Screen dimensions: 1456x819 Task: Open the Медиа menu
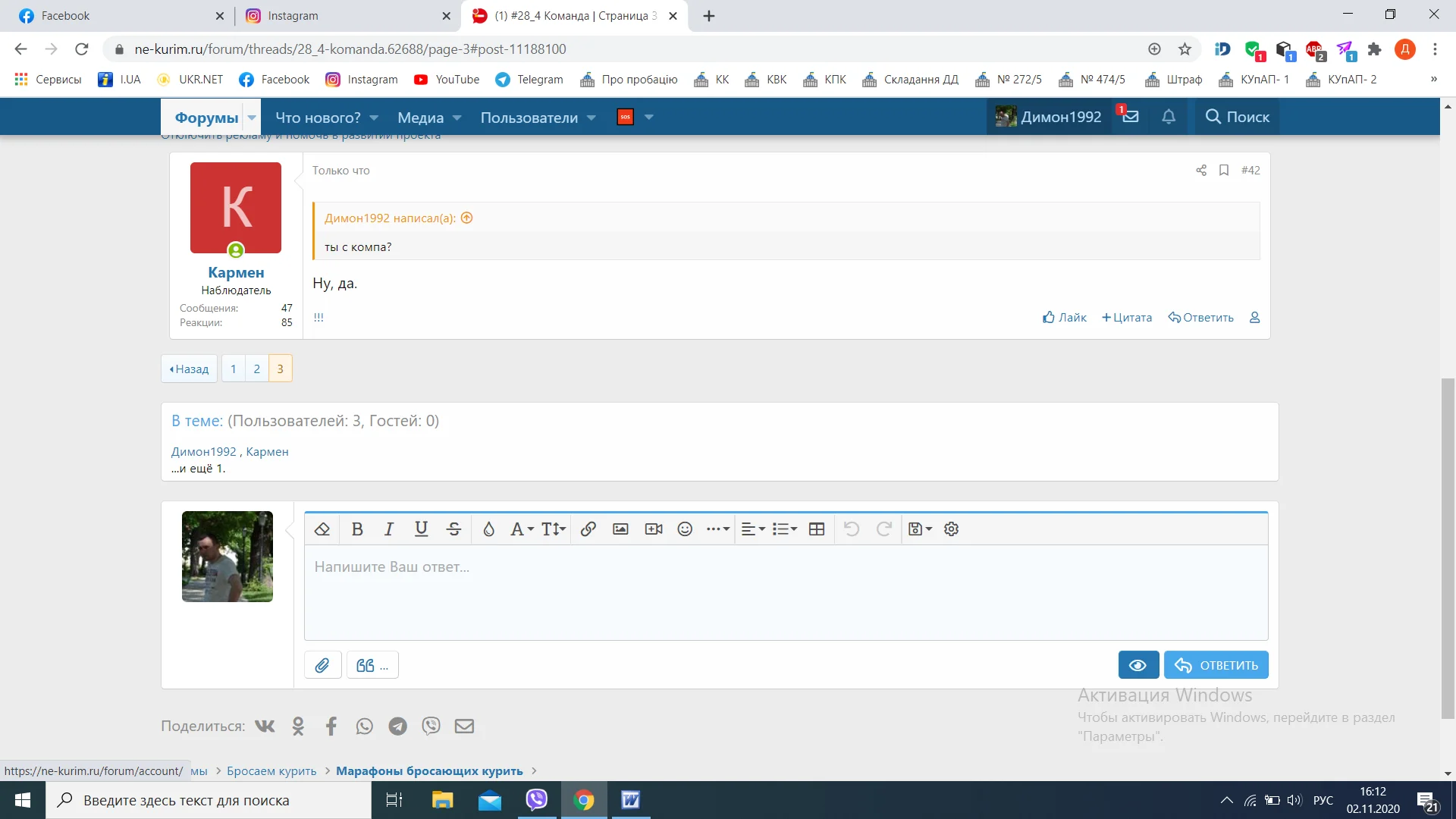tap(421, 118)
